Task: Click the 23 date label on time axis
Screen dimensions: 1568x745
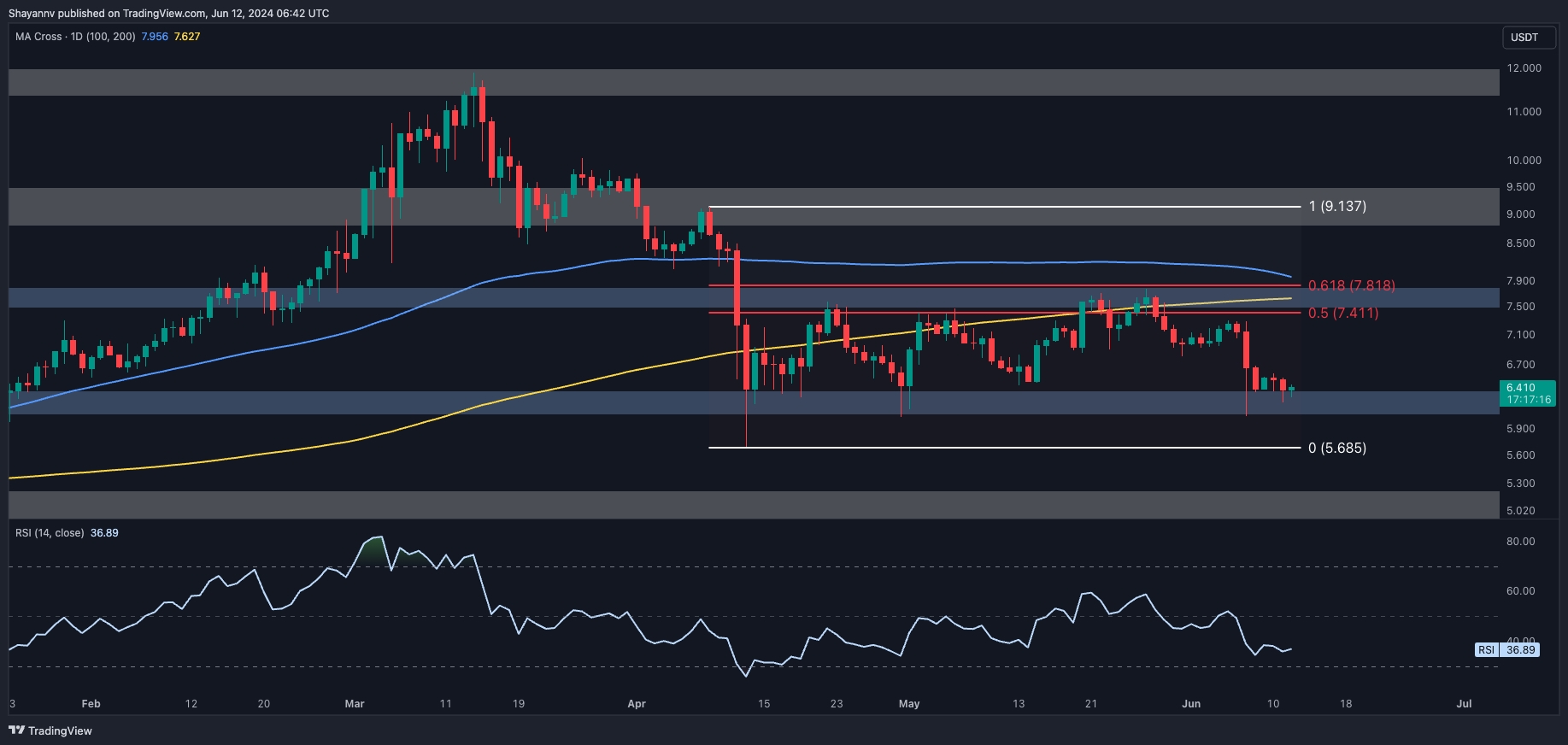Action: pyautogui.click(x=837, y=704)
